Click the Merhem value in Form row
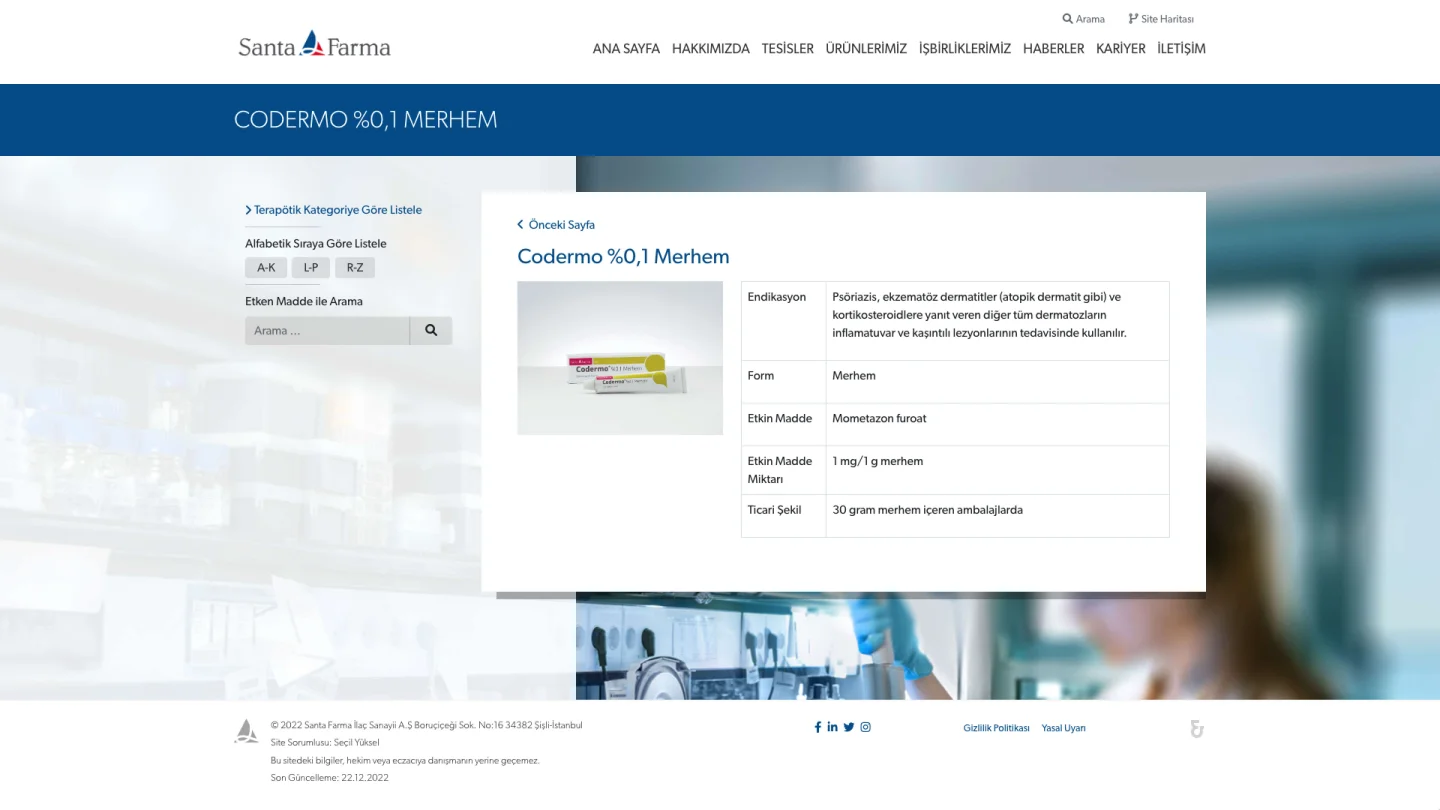Screen dimensions: 1440x810 (x=854, y=376)
